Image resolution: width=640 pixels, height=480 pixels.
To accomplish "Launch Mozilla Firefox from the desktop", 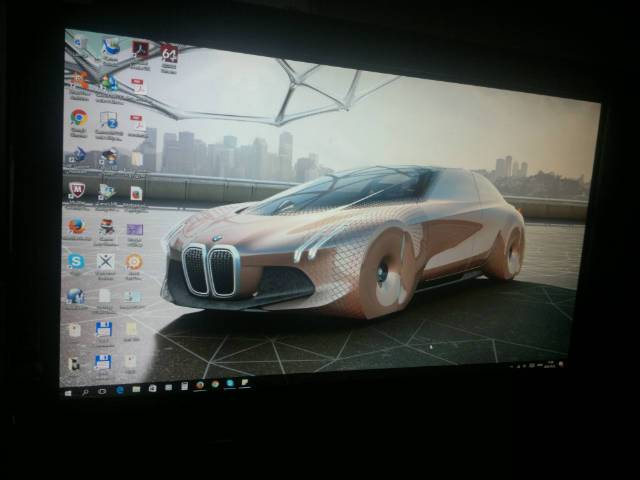I will pos(76,226).
